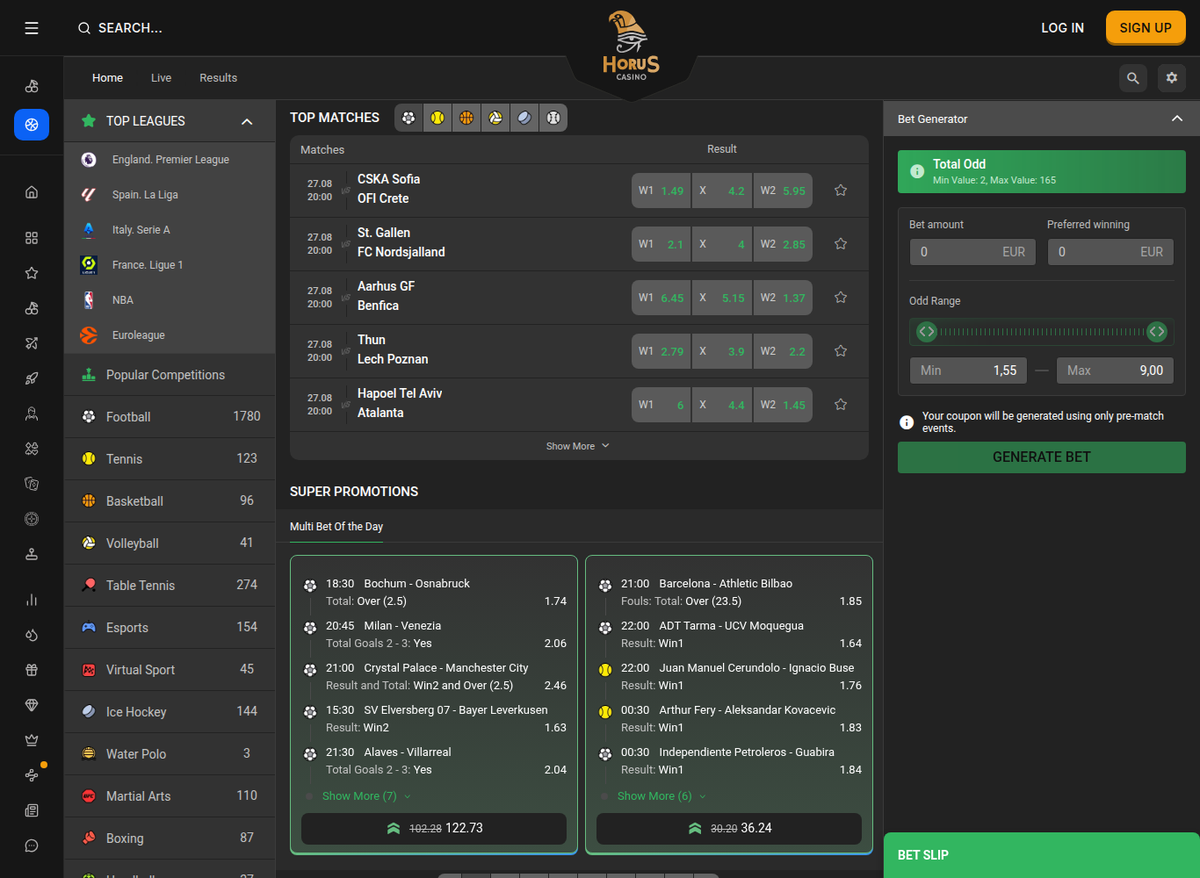The height and width of the screenshot is (878, 1200).
Task: Select W1 1.49 odd for CSKA Sofia
Action: [661, 191]
